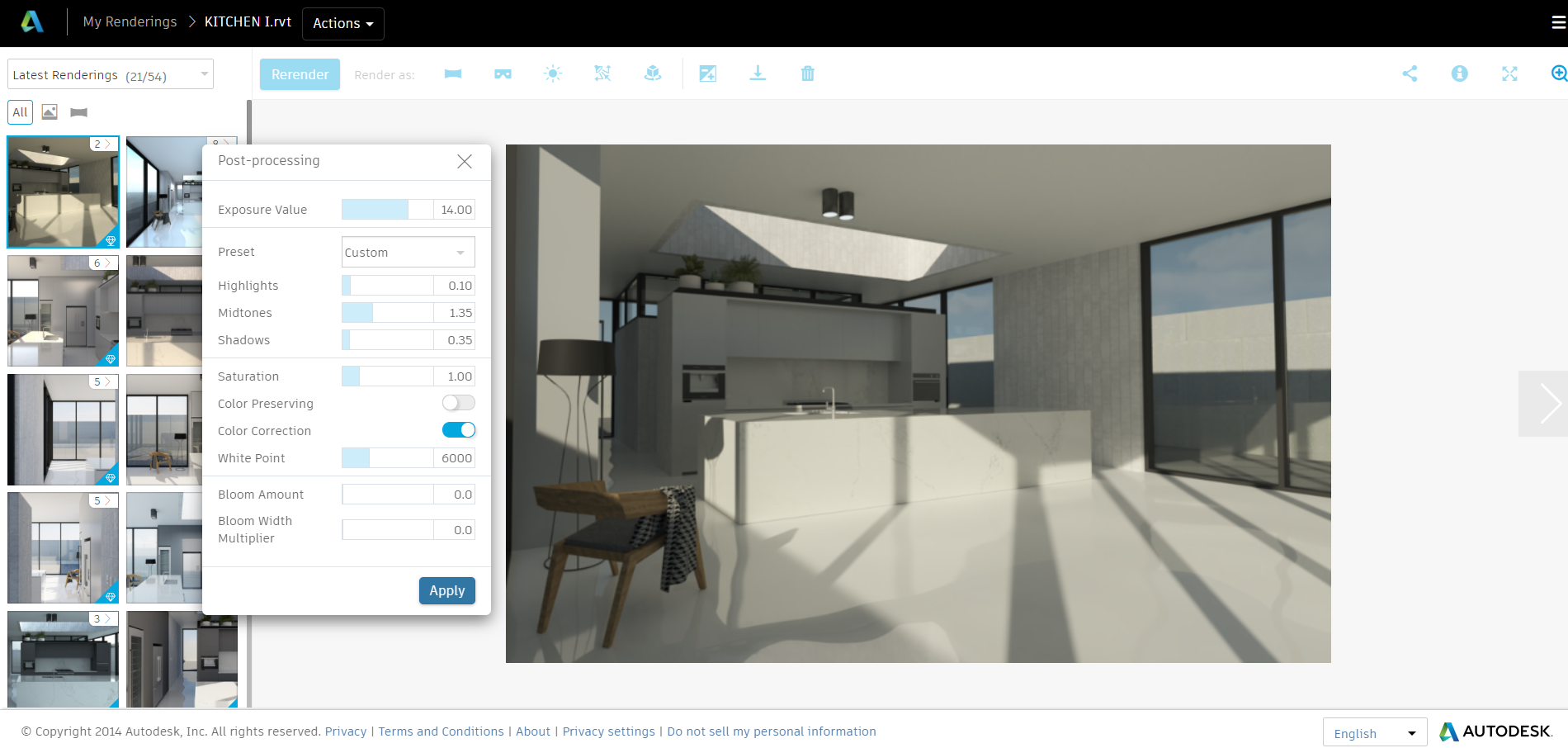The width and height of the screenshot is (1568, 748).
Task: Share the rendering using the share icon
Action: [x=1410, y=73]
